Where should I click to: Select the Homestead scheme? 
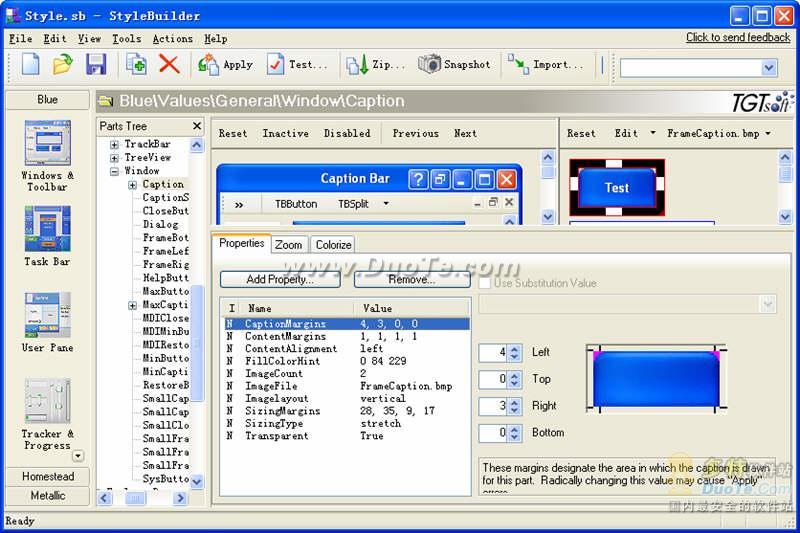(x=47, y=476)
